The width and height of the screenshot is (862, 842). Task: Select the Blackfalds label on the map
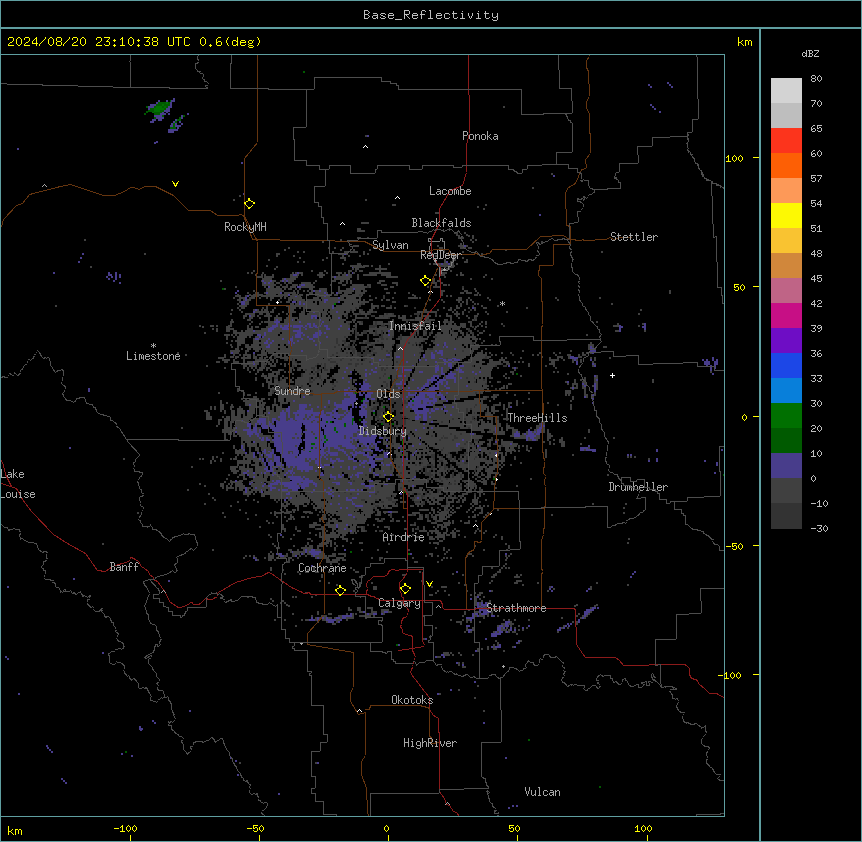point(441,223)
